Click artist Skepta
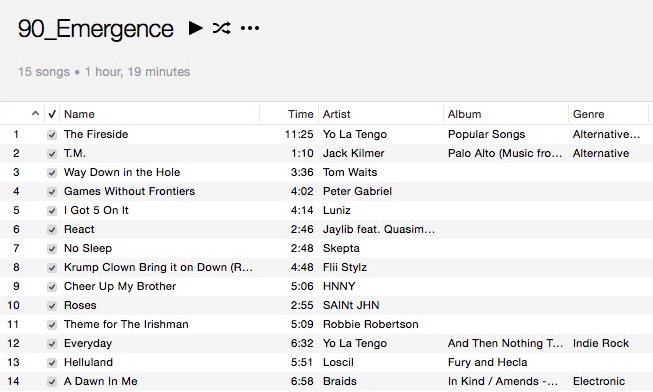Viewport: 653px width, 392px height. pos(341,248)
